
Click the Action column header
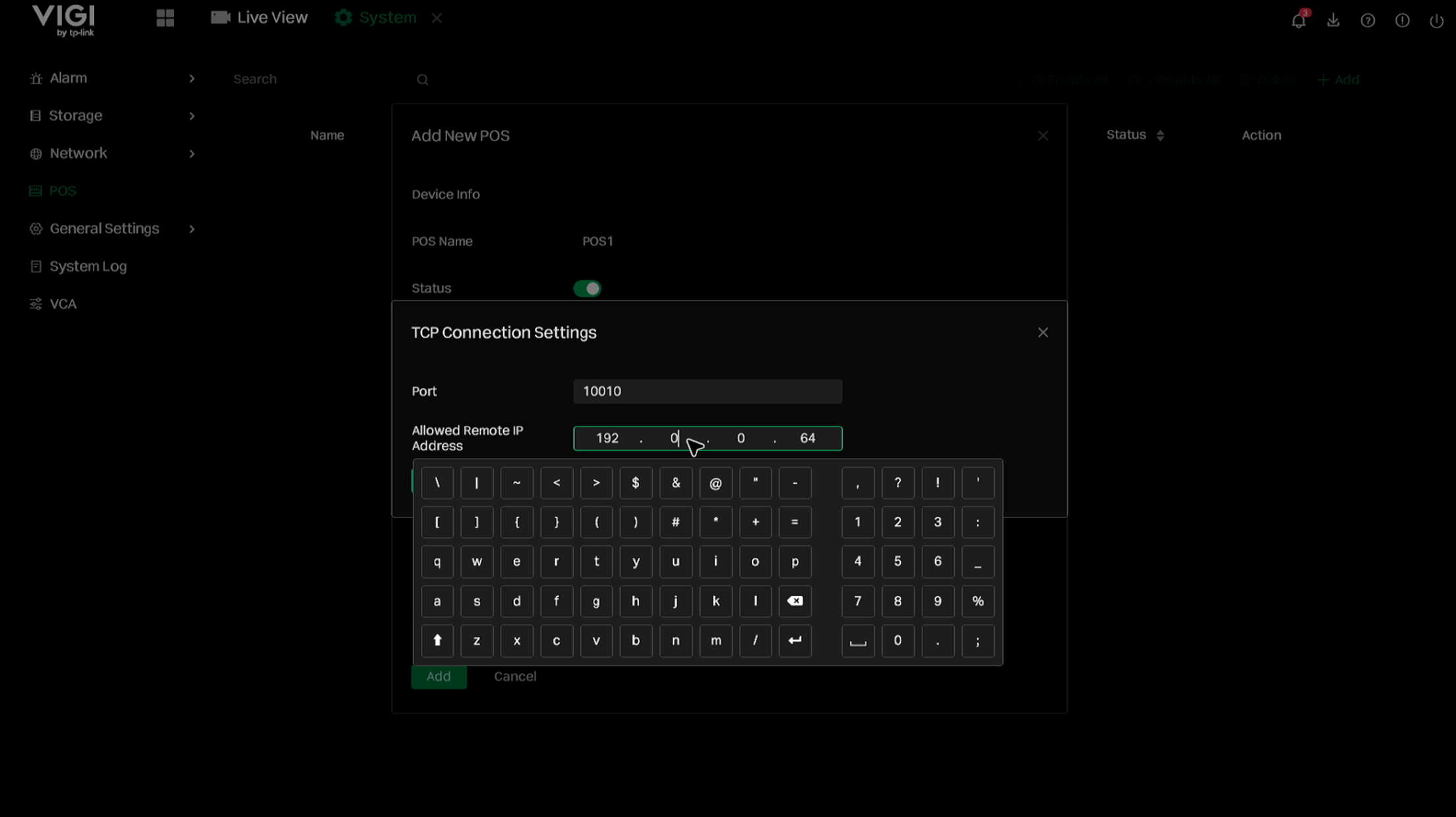pos(1261,136)
